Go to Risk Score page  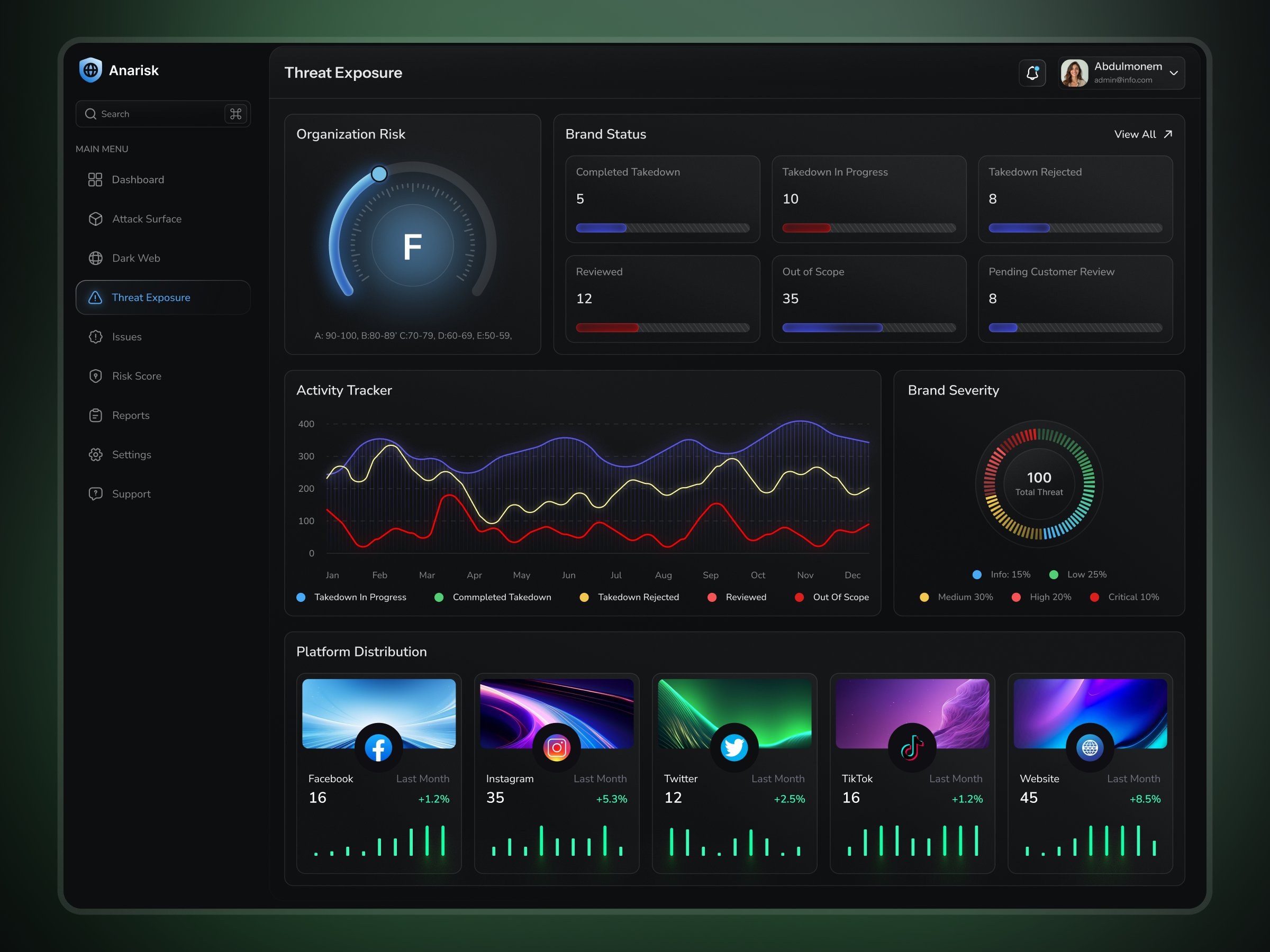tap(137, 376)
